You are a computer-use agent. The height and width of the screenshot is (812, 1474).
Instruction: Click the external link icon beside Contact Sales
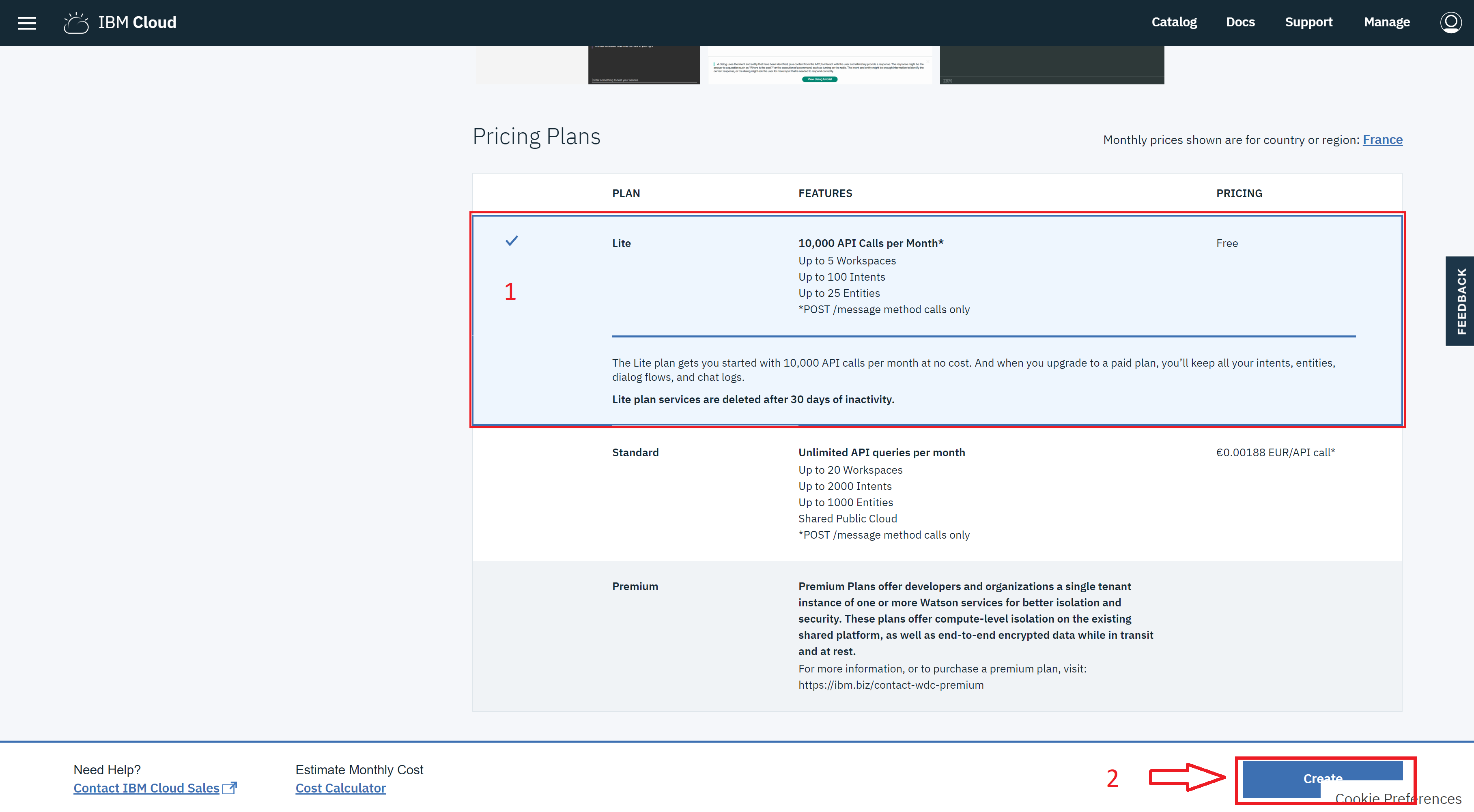(x=230, y=788)
